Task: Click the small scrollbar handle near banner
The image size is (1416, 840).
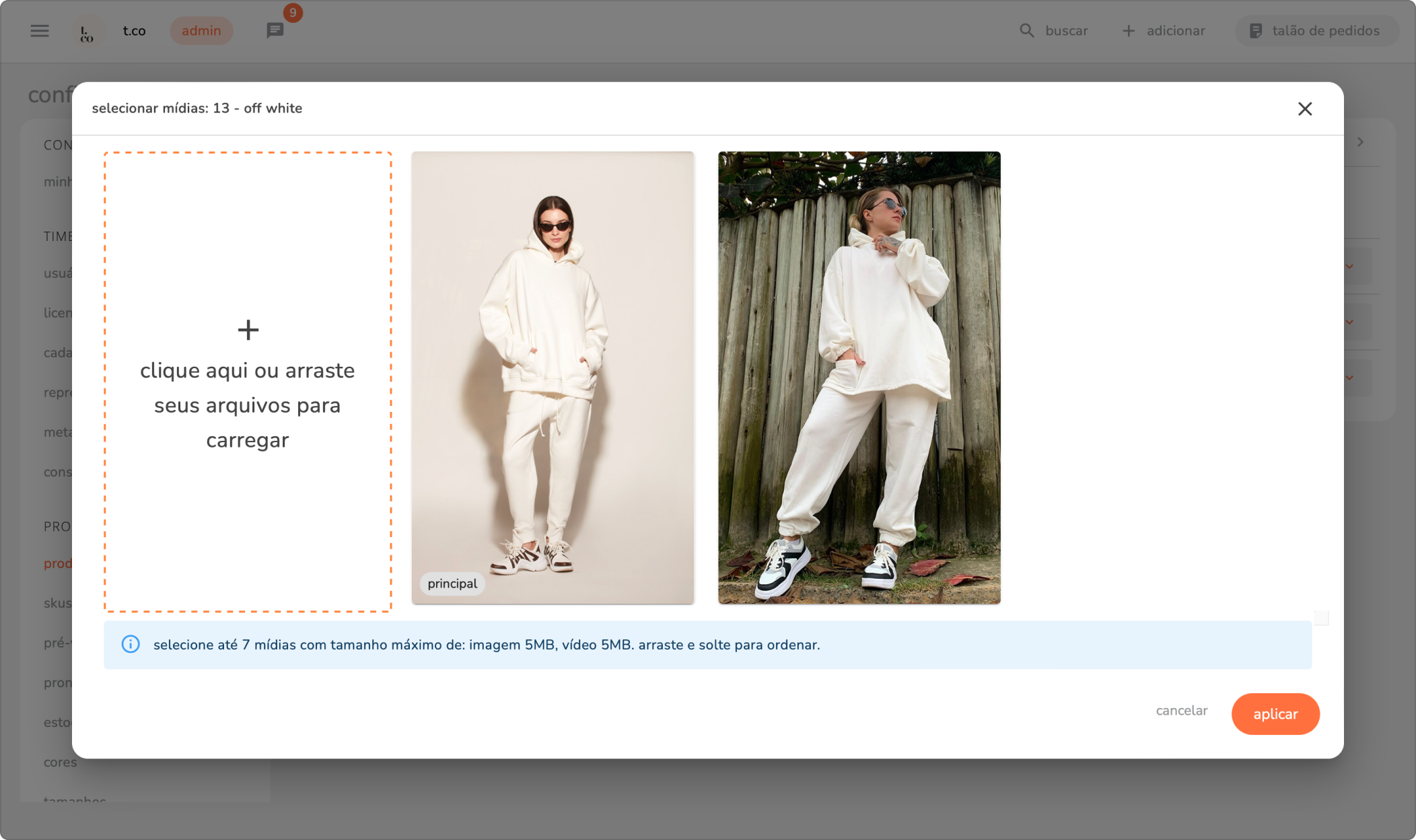Action: tap(1321, 618)
